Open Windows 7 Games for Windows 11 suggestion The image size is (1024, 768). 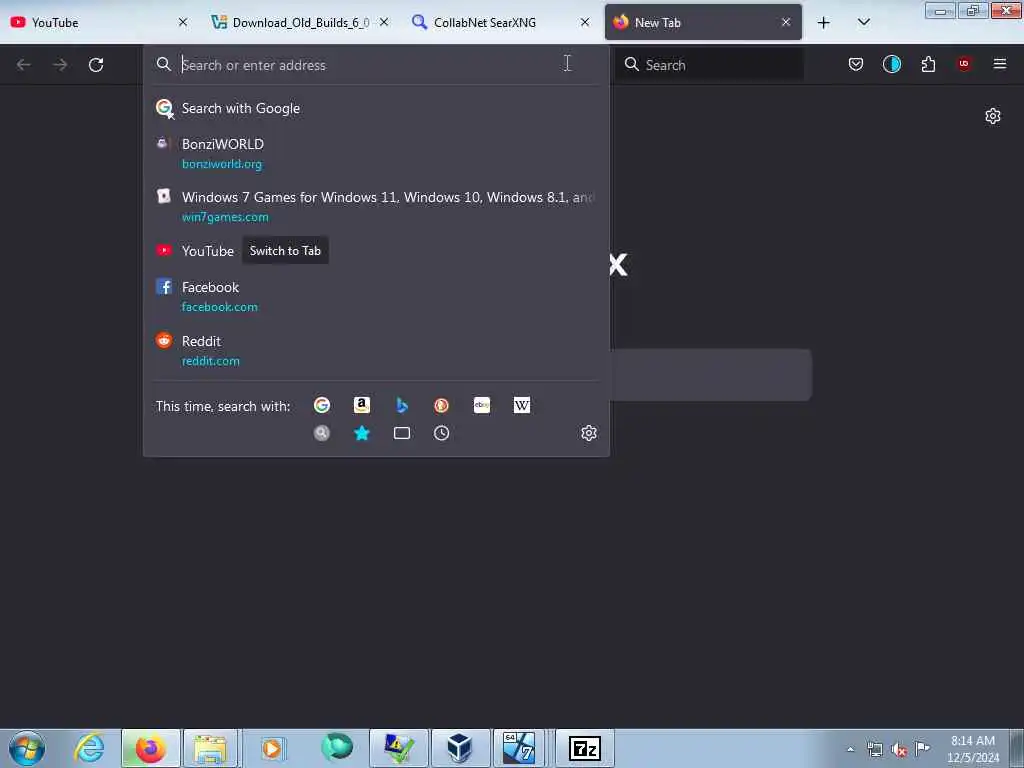(x=376, y=206)
